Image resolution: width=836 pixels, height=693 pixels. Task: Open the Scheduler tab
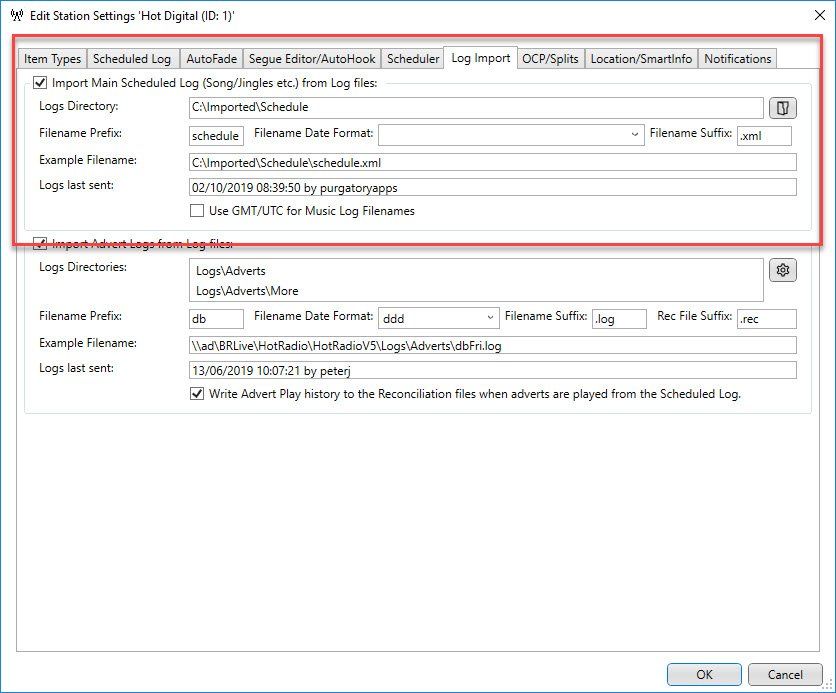(x=413, y=59)
